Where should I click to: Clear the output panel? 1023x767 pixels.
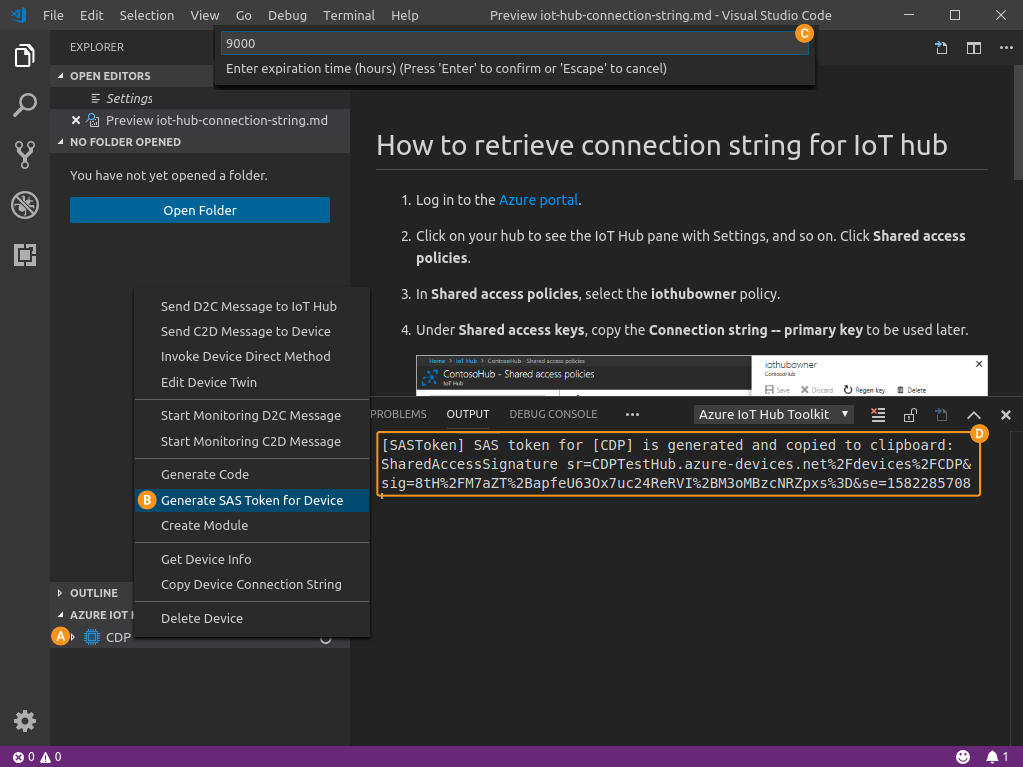pyautogui.click(x=878, y=415)
